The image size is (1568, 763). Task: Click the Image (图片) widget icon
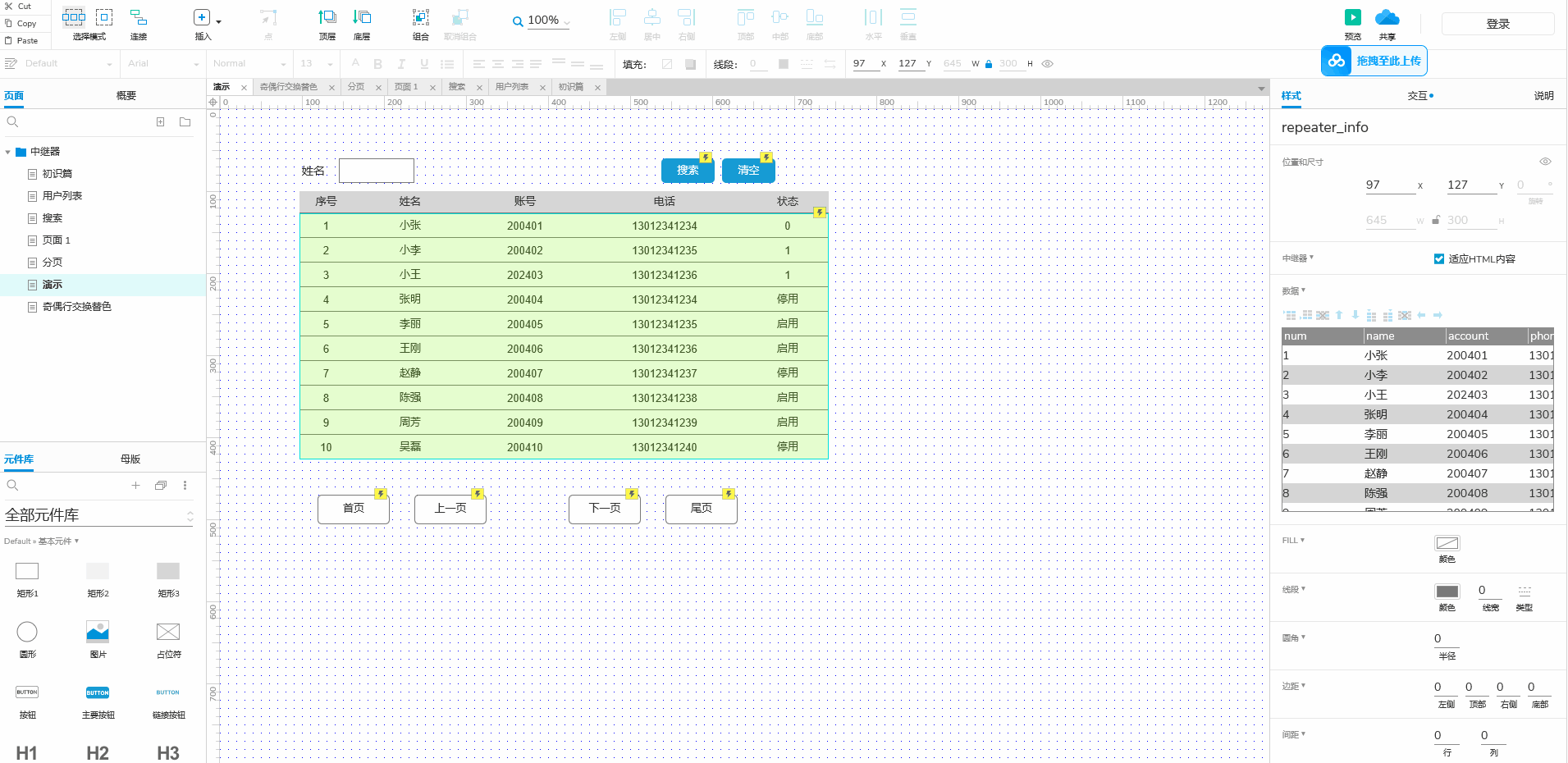[98, 632]
